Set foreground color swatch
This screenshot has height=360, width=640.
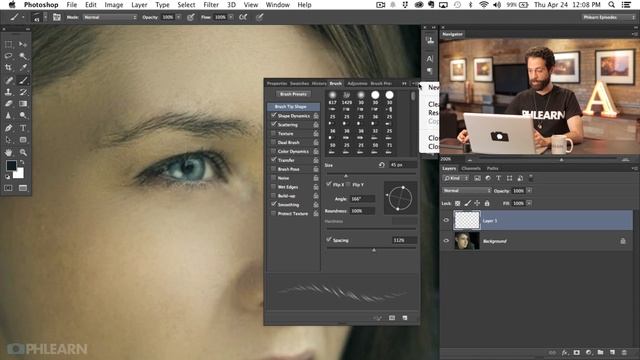[11, 165]
